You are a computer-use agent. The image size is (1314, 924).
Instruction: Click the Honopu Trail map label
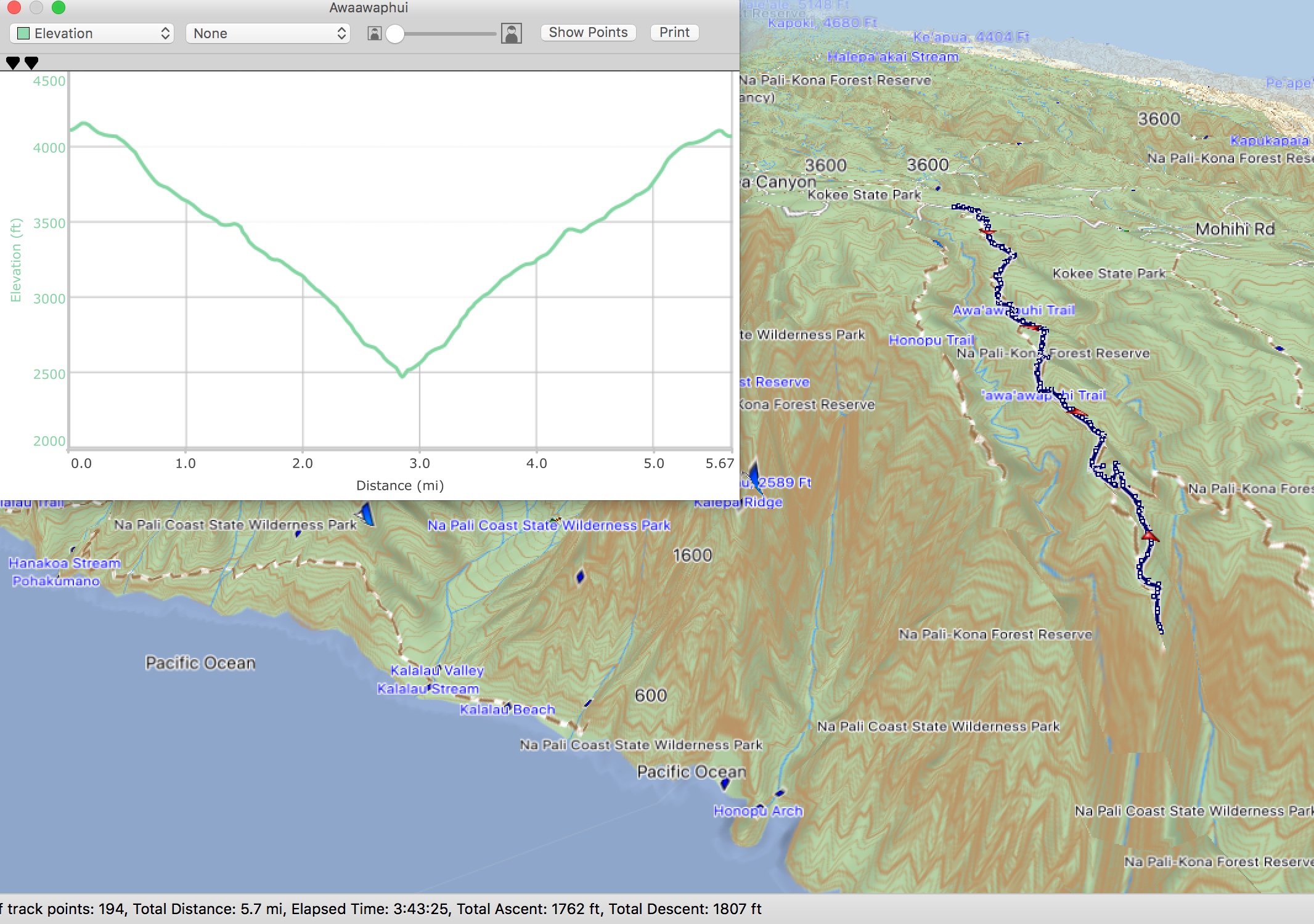pos(931,340)
